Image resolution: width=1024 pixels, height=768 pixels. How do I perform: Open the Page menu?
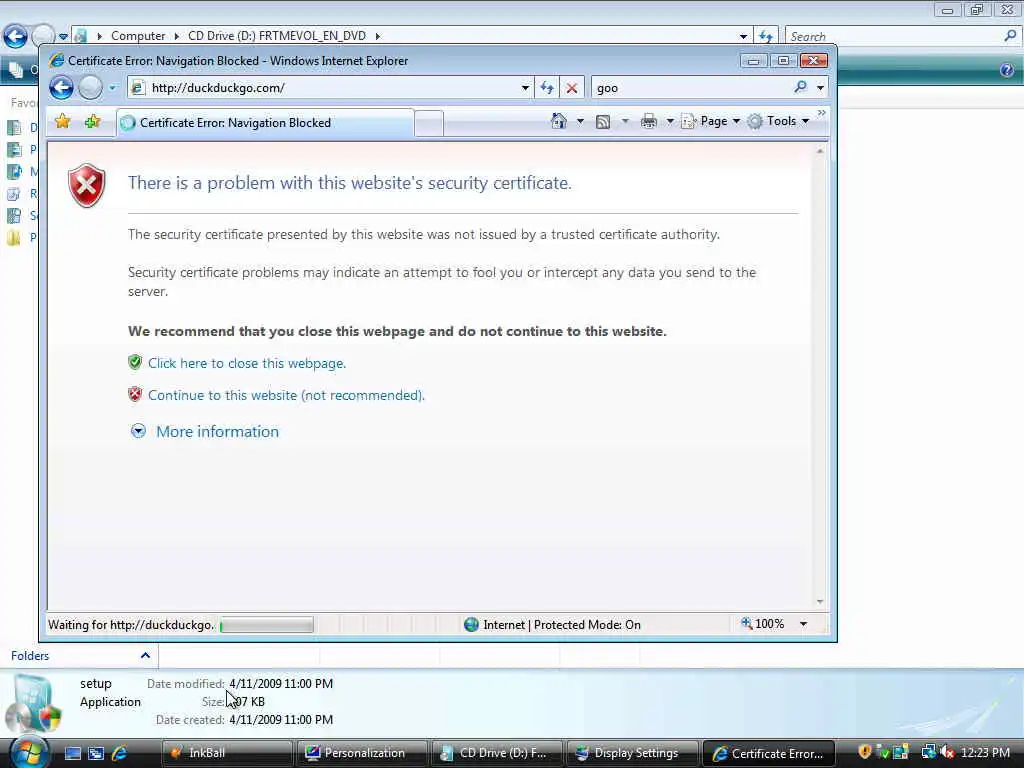(x=711, y=121)
